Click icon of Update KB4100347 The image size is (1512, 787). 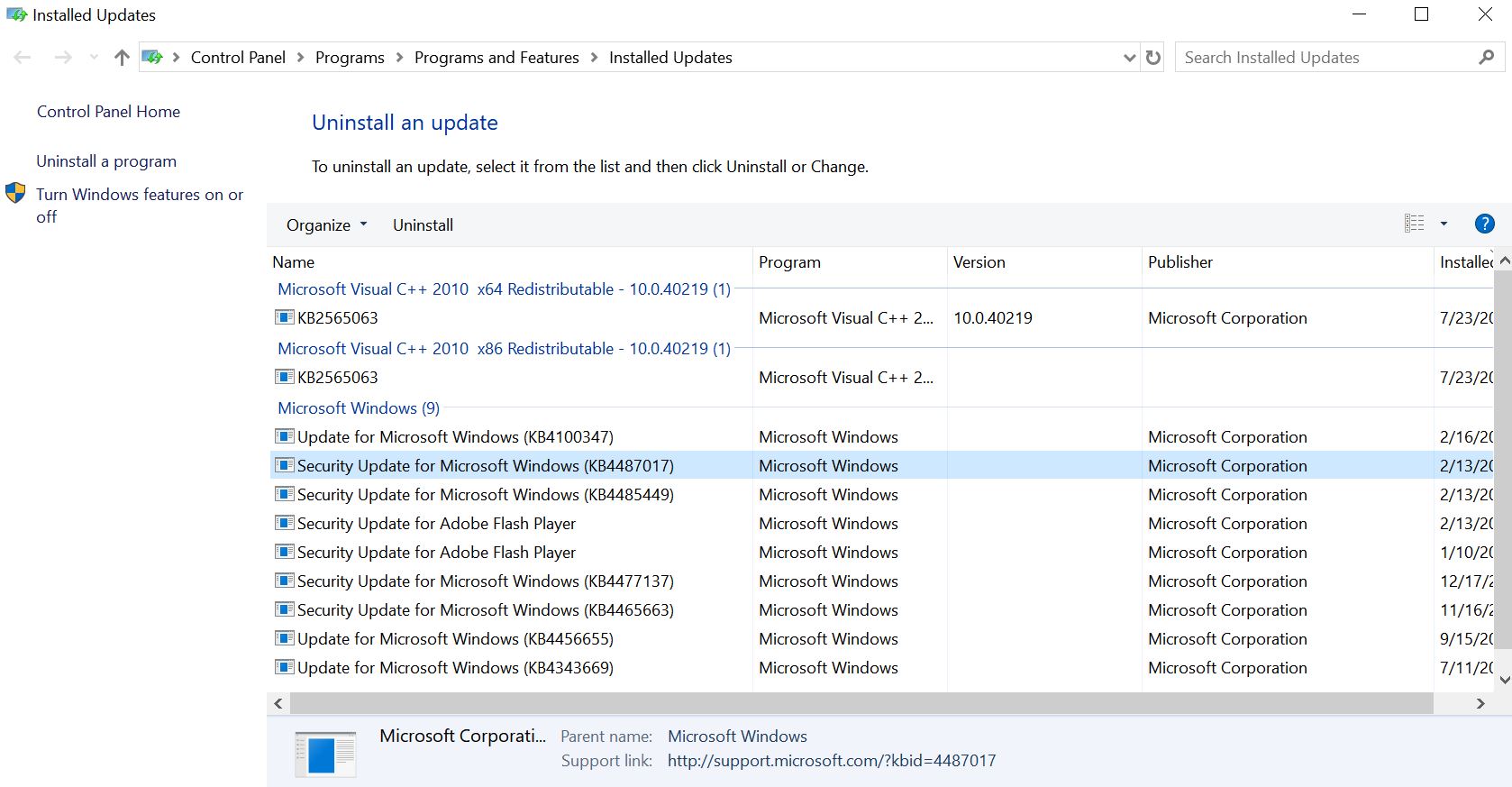pos(285,436)
